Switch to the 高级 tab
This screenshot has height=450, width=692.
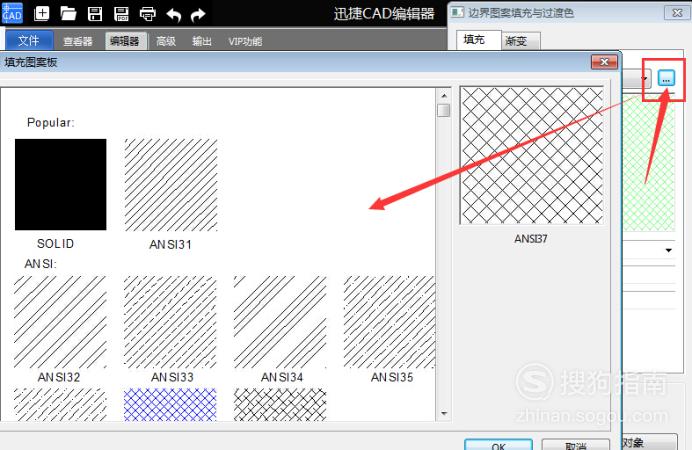[166, 41]
